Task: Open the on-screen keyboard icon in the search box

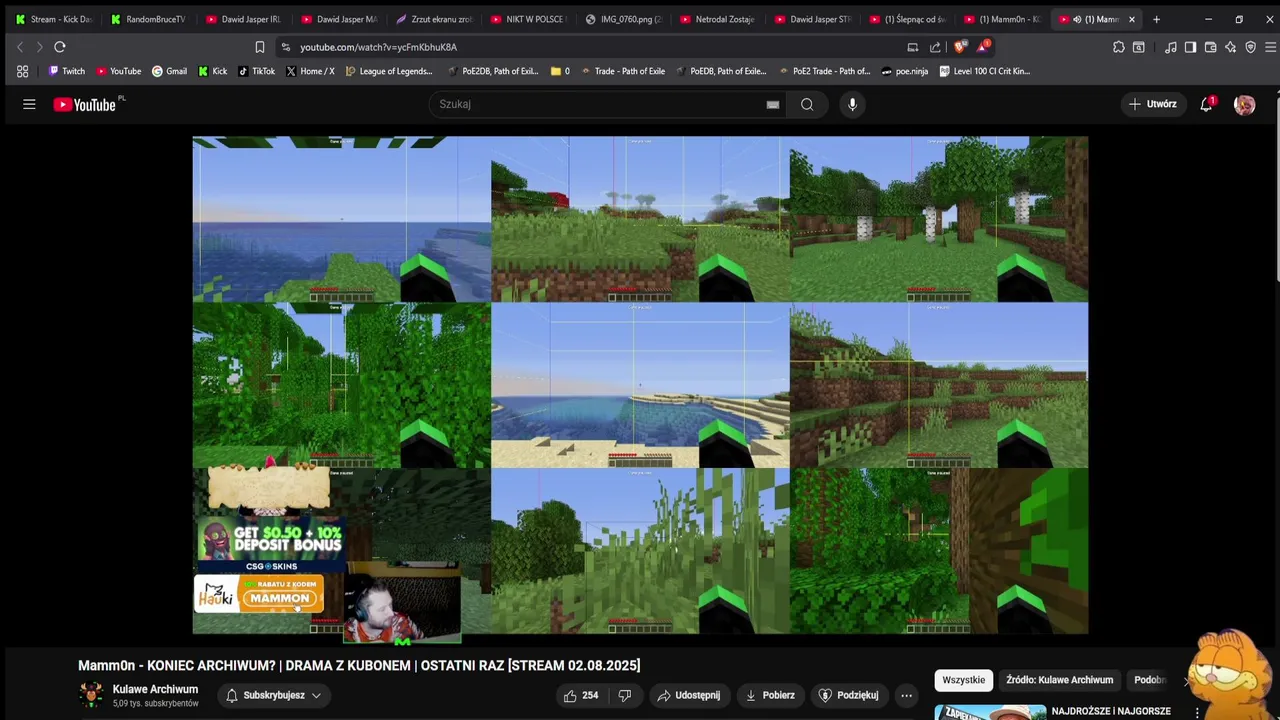Action: click(773, 104)
